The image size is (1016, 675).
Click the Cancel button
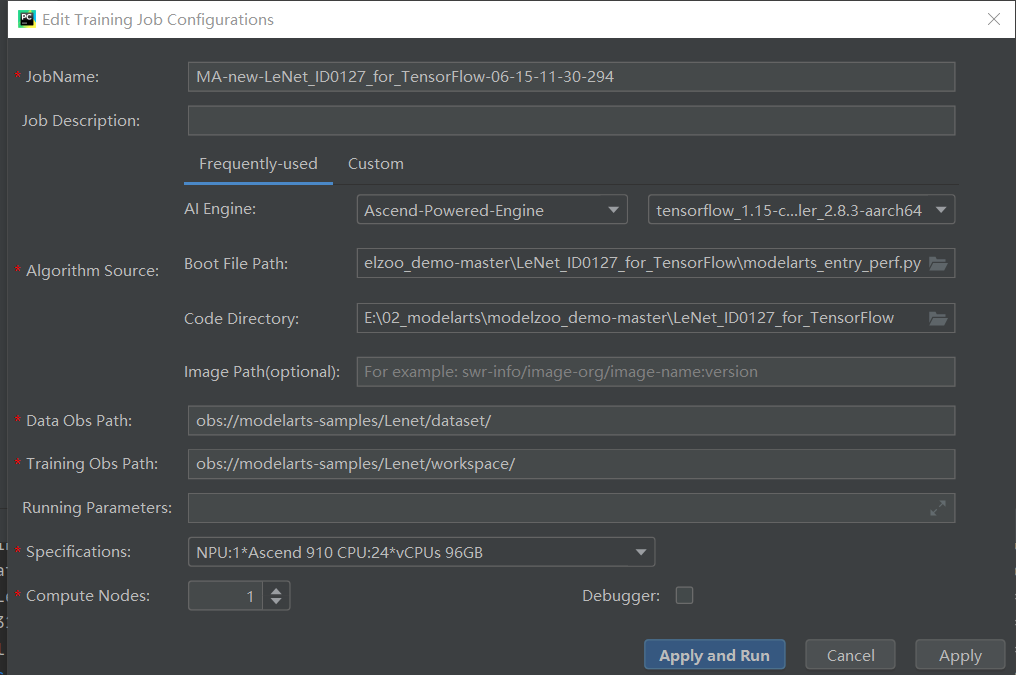[x=851, y=656]
